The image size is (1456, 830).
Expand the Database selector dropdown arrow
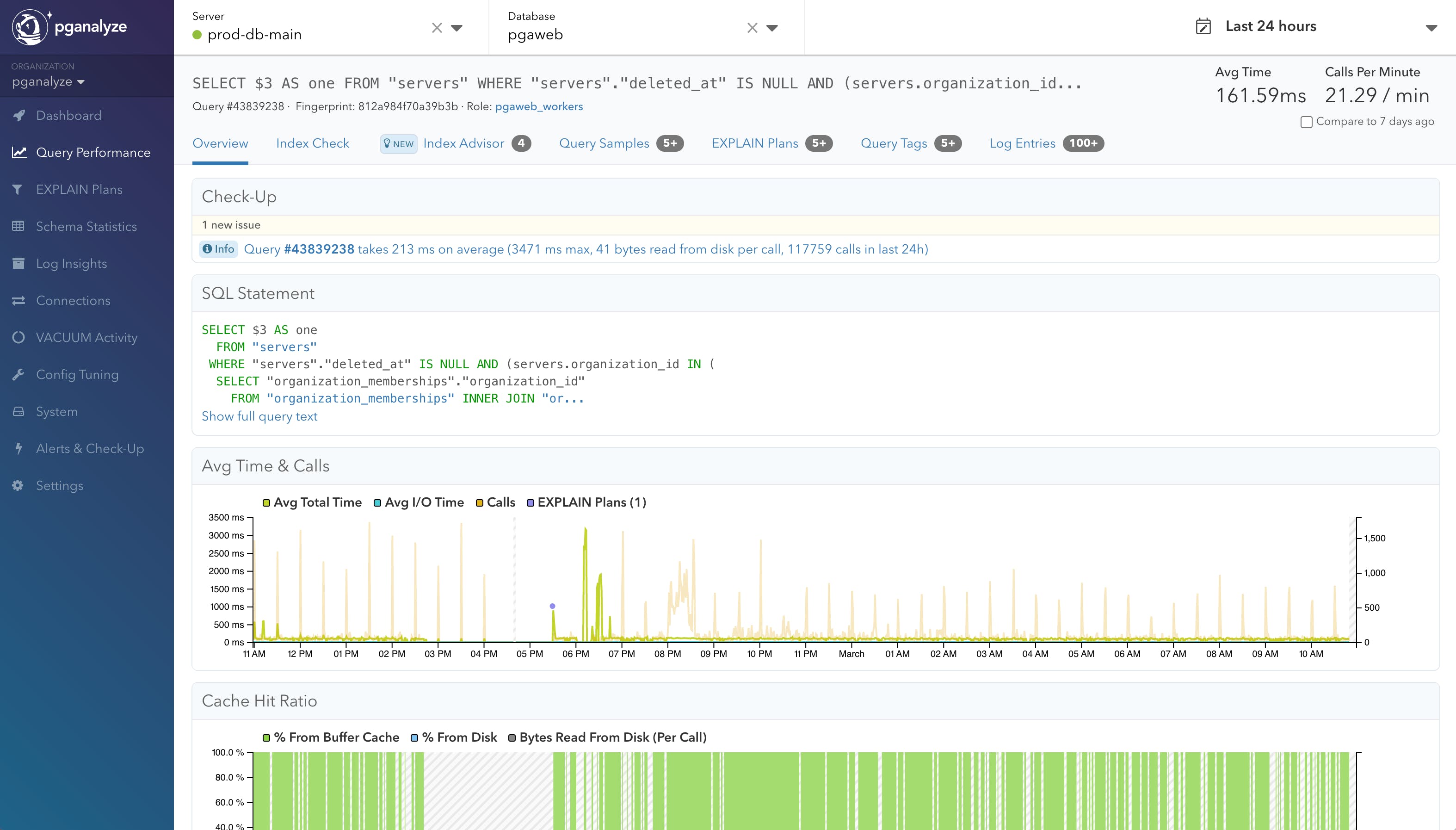pos(772,27)
